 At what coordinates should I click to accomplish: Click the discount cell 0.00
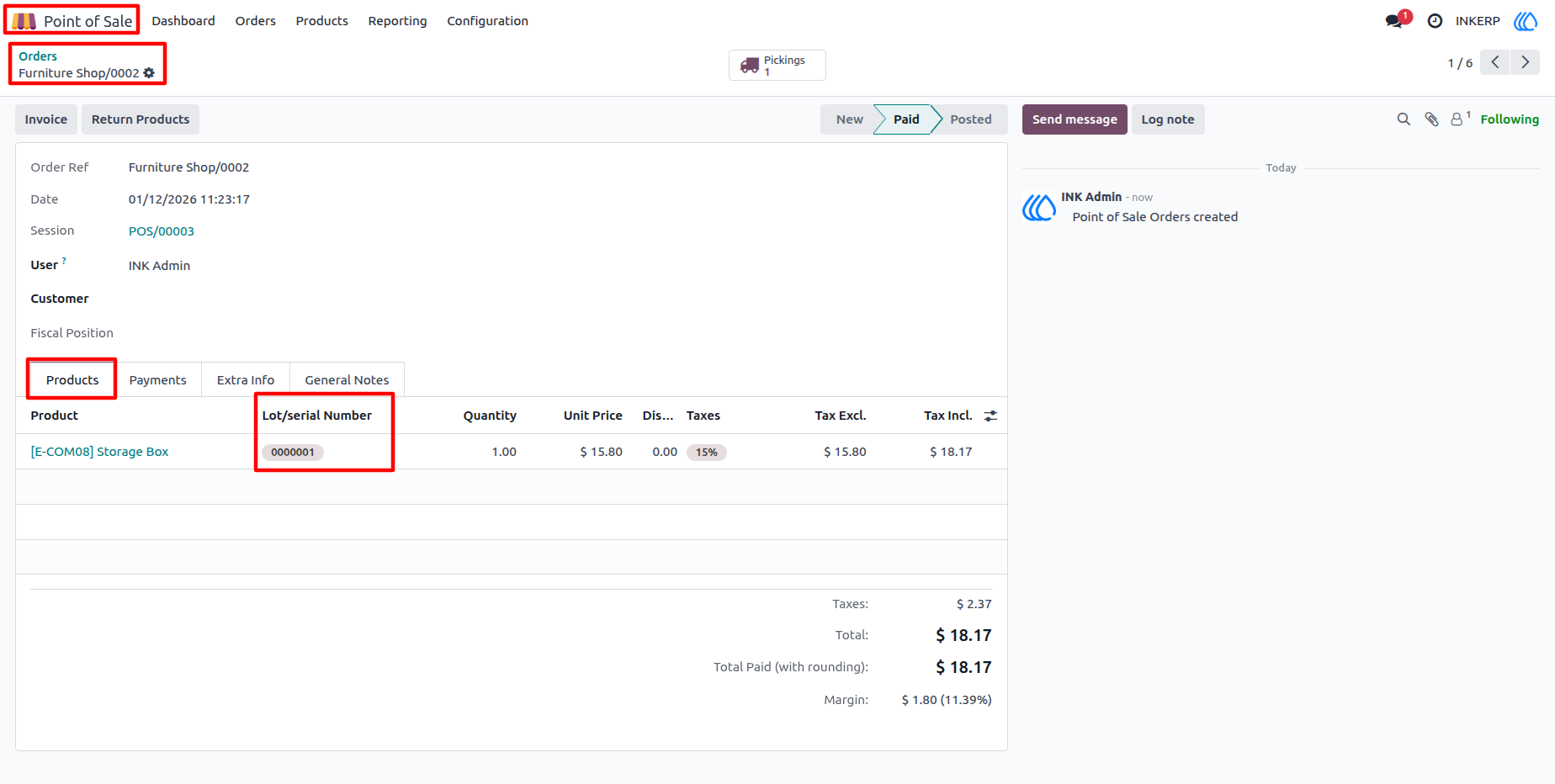click(665, 452)
